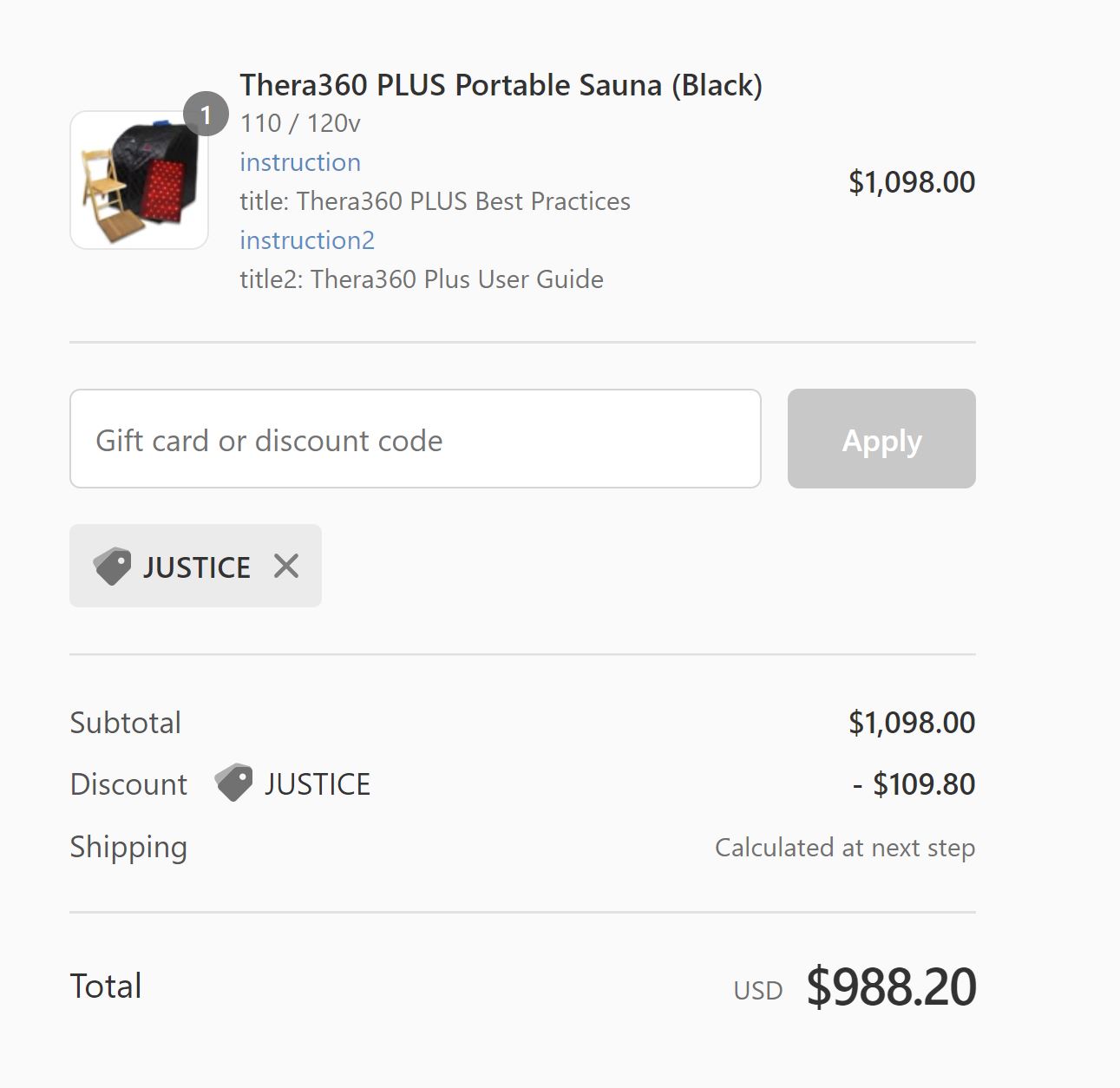Remove the JUSTICE discount code
Screen dimensions: 1120x1088
pos(285,566)
